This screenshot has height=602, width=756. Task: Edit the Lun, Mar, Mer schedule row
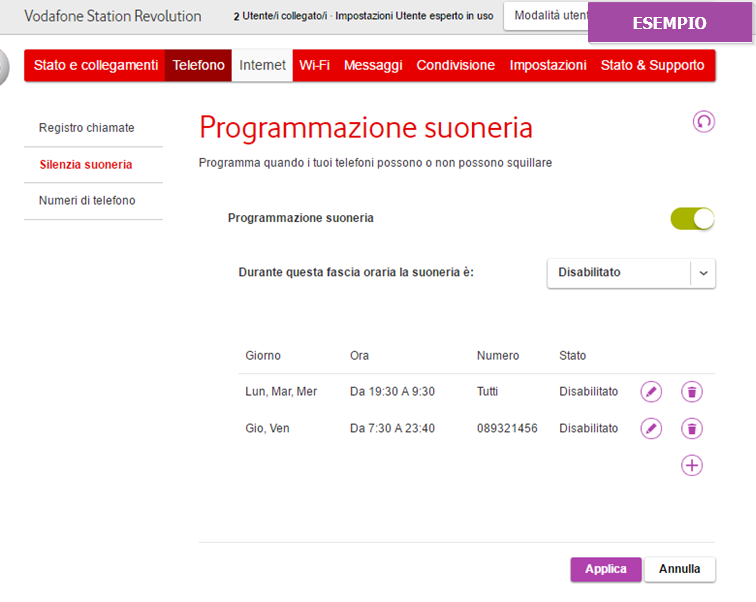click(x=651, y=391)
